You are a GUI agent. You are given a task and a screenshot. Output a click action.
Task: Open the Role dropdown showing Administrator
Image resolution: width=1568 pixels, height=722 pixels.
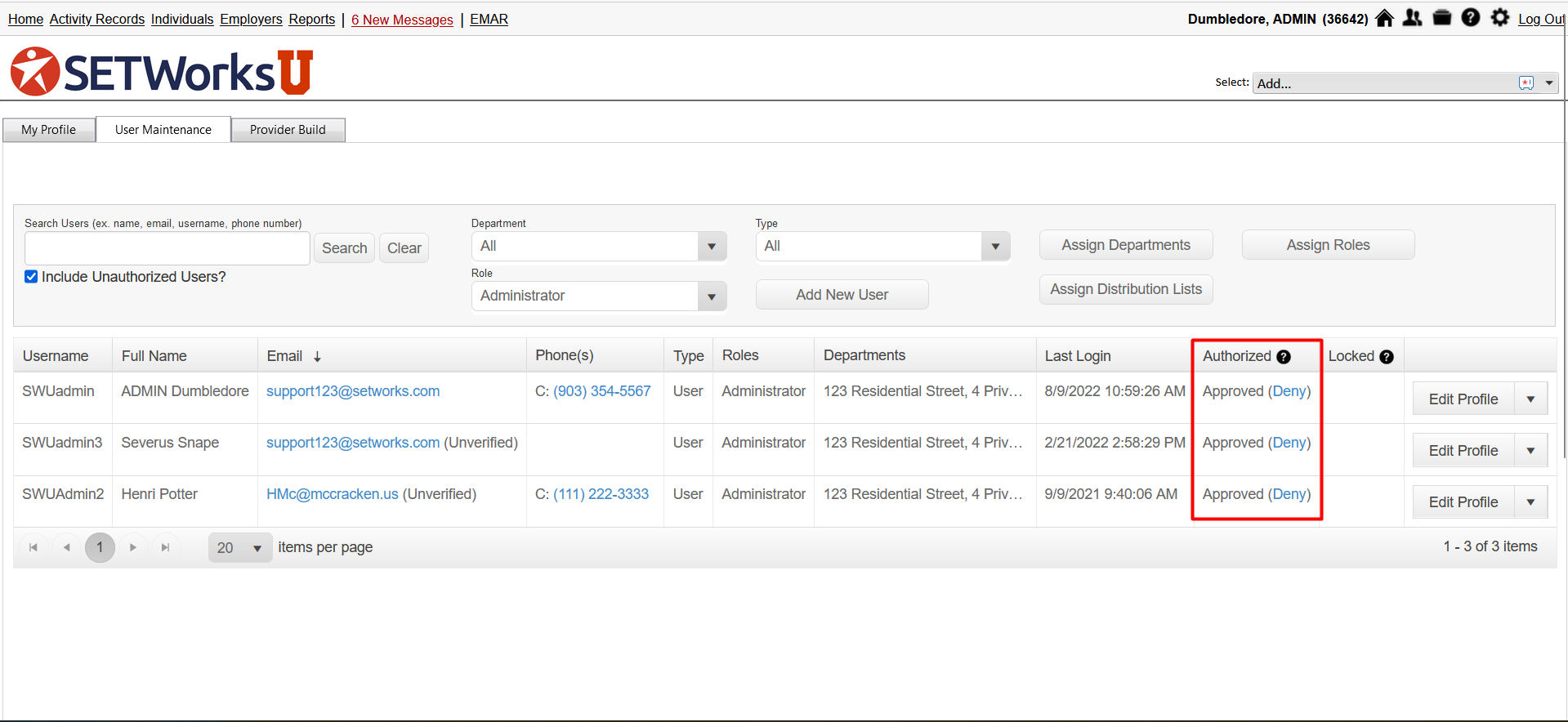click(x=712, y=296)
